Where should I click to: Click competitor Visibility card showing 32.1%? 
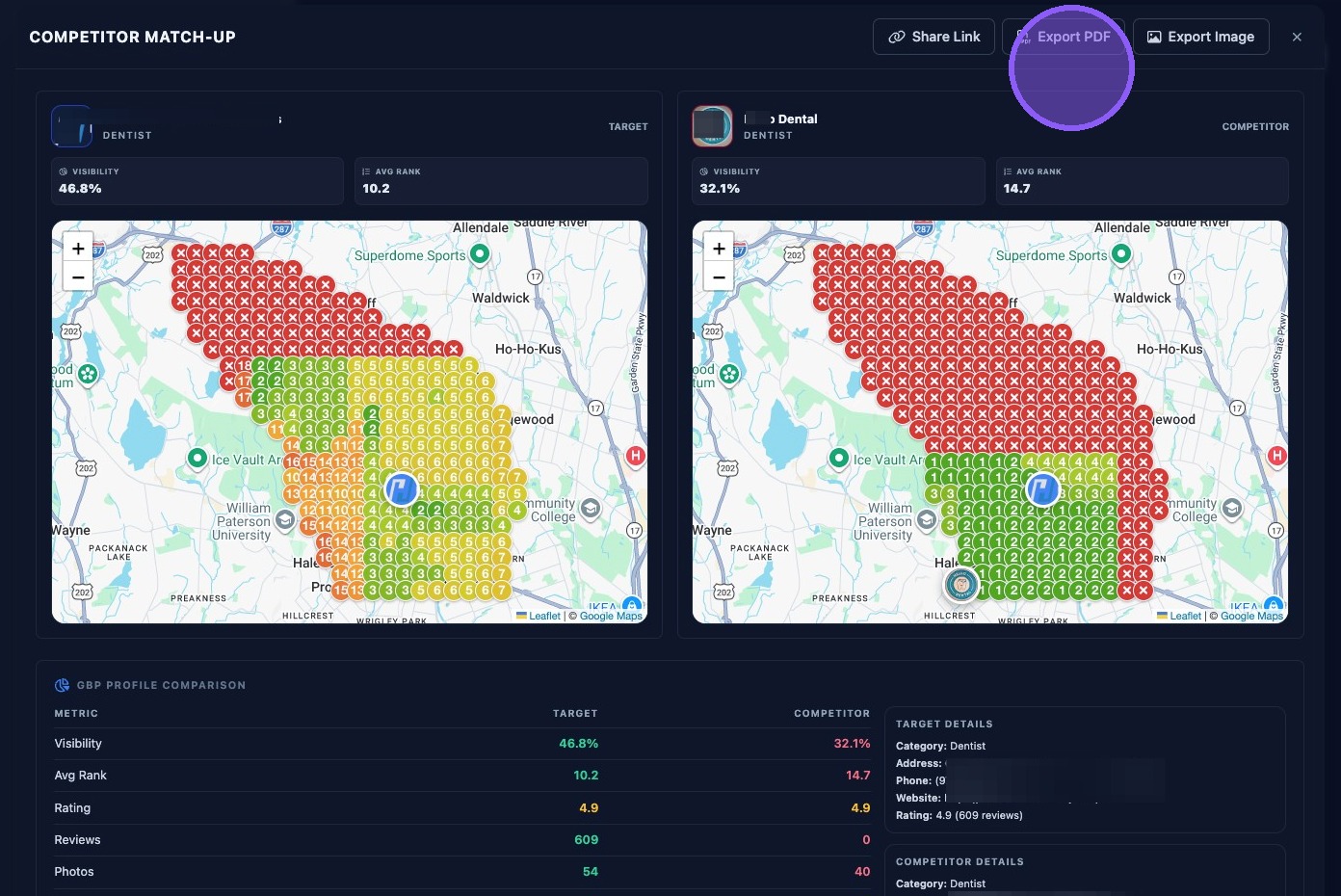pos(838,181)
